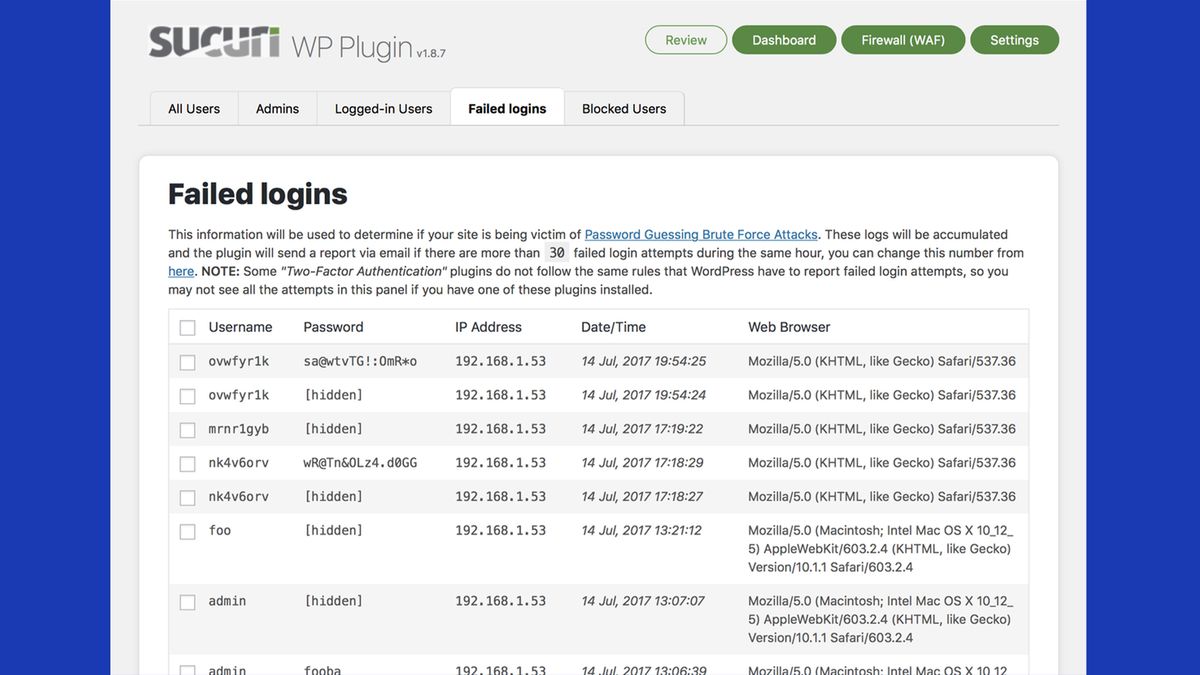1200x675 pixels.
Task: Click the failed attempts threshold value 30
Action: point(557,252)
